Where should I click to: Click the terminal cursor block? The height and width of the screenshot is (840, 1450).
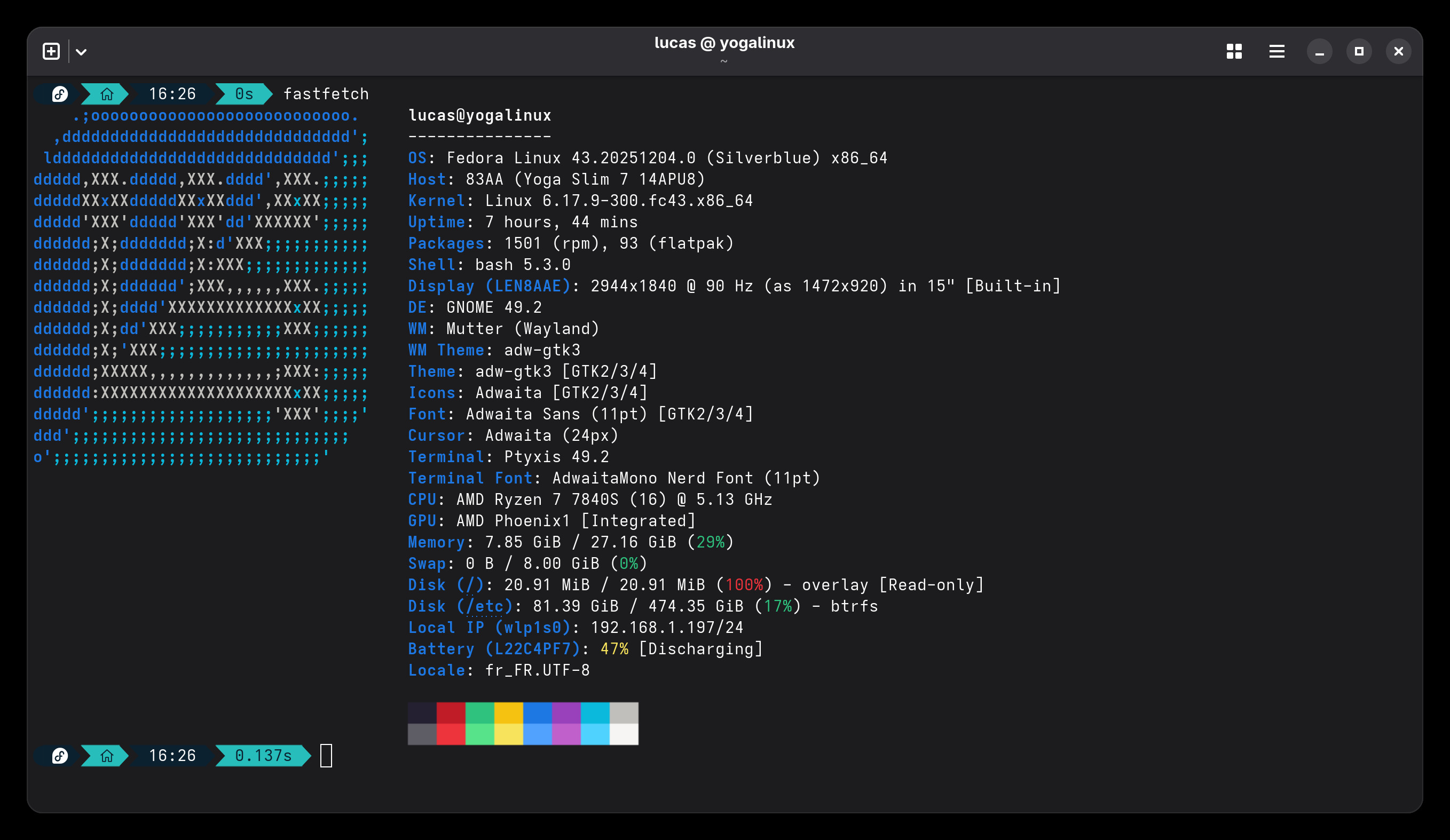coord(326,756)
